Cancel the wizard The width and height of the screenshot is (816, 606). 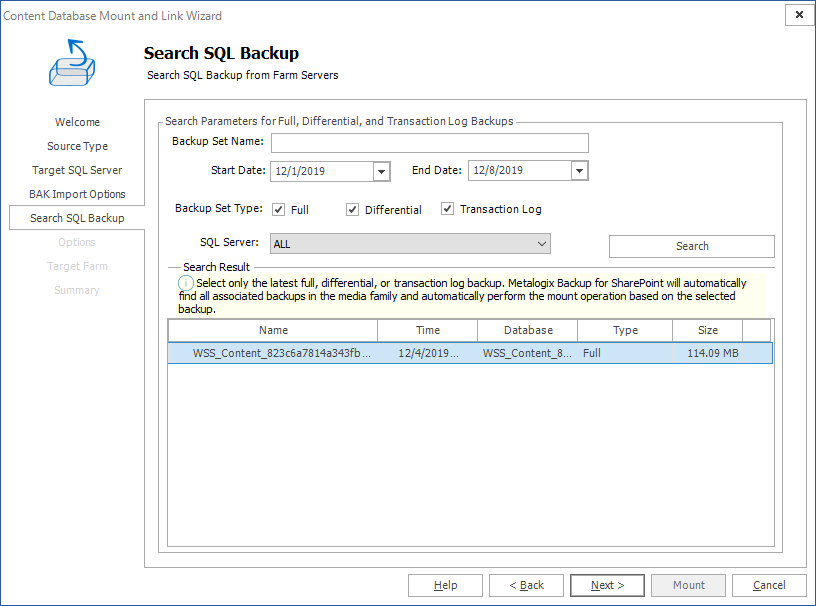(x=769, y=585)
